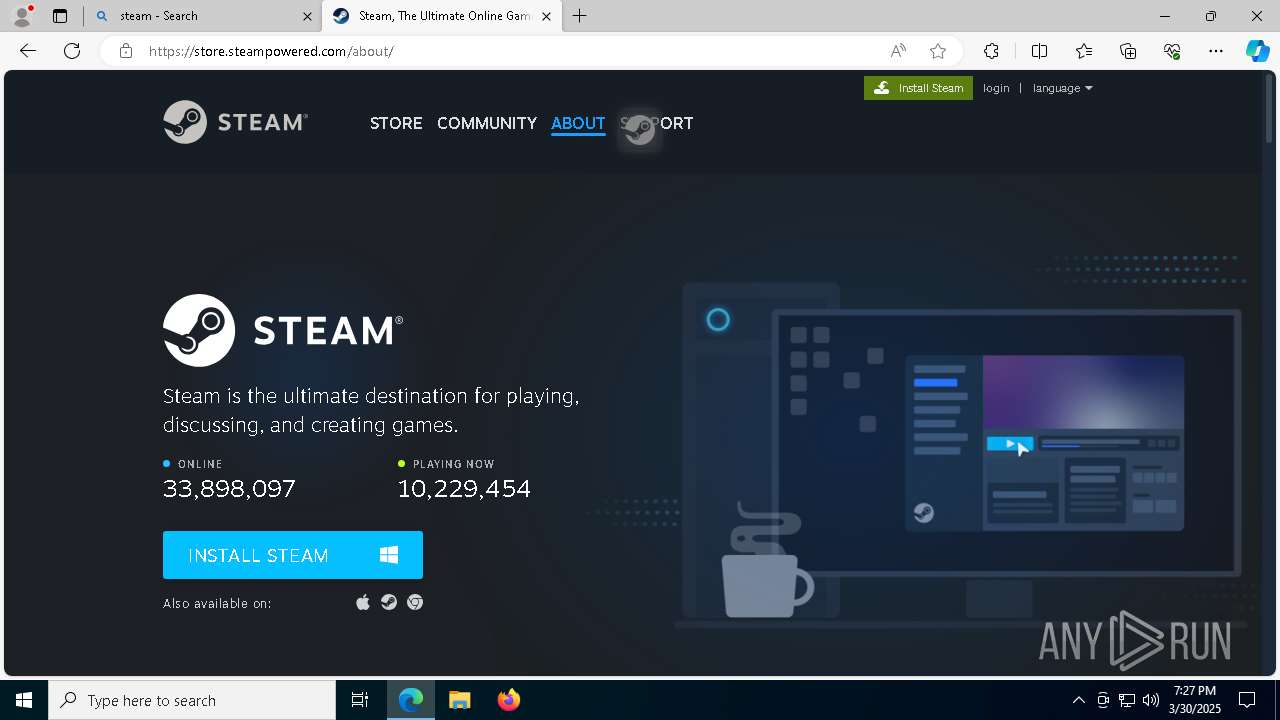Open the notifications action center
Screen dimensions: 1280x720
coord(1247,700)
